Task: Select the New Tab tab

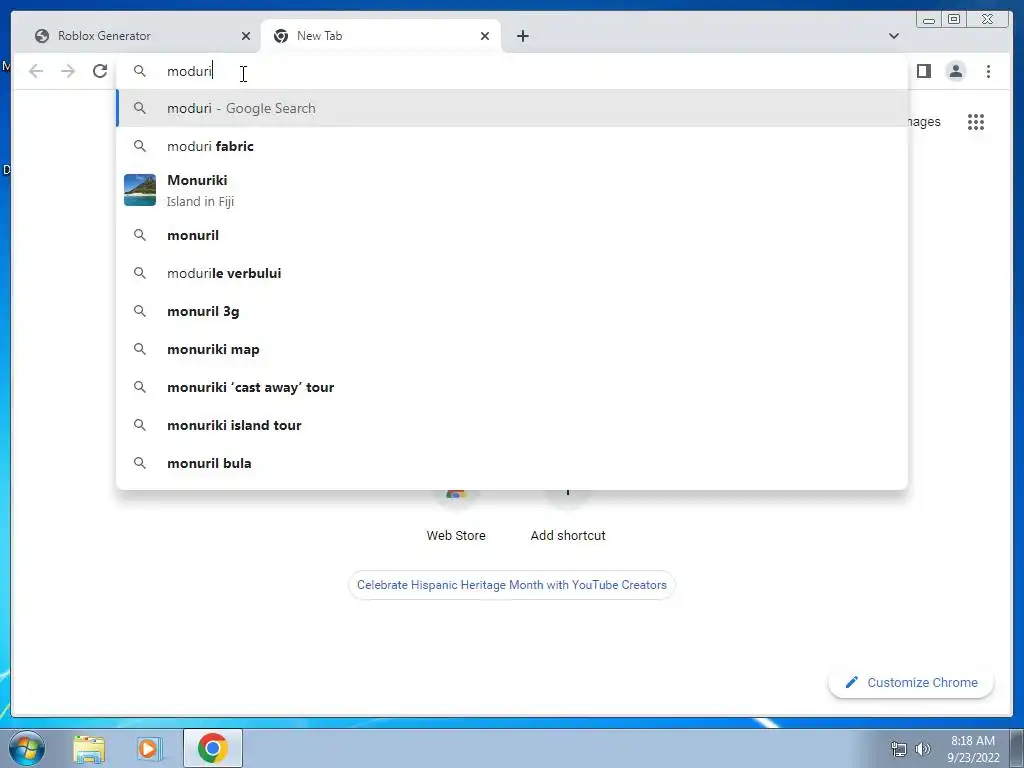Action: (x=379, y=36)
